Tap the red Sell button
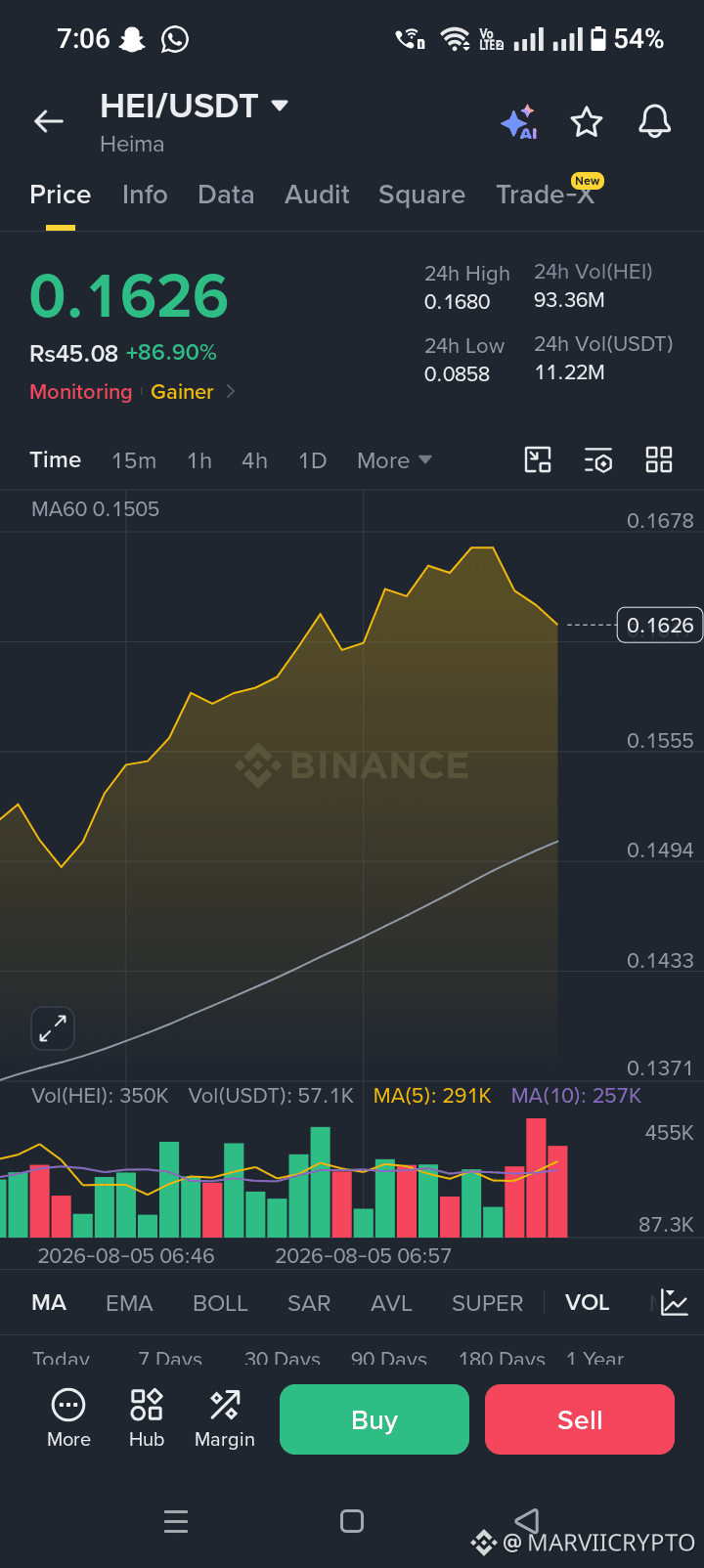Viewport: 704px width, 1568px height. (580, 1419)
